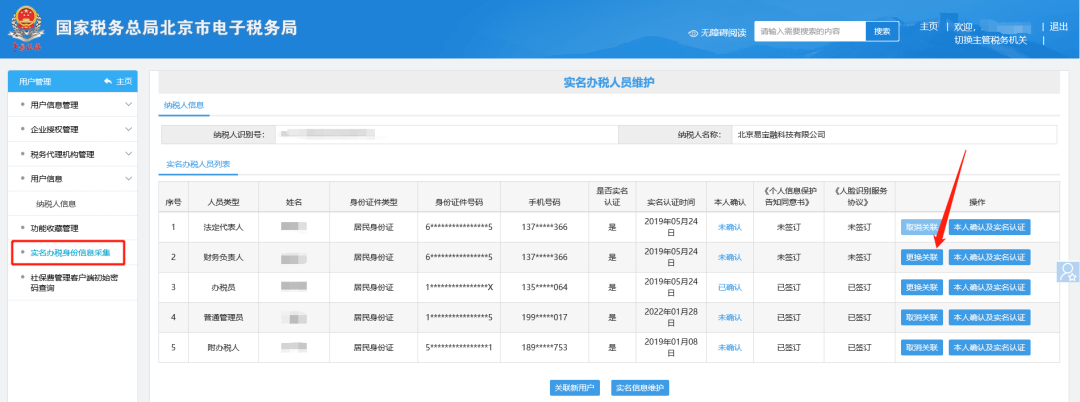Image resolution: width=1080 pixels, height=402 pixels.
Task: Click the 实名信息维护 button
Action: pos(640,388)
